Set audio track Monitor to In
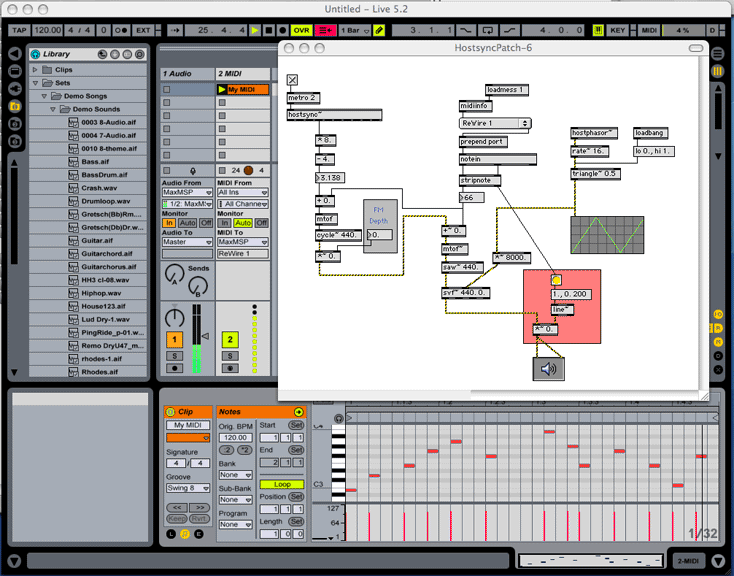The image size is (734, 576). tap(169, 223)
